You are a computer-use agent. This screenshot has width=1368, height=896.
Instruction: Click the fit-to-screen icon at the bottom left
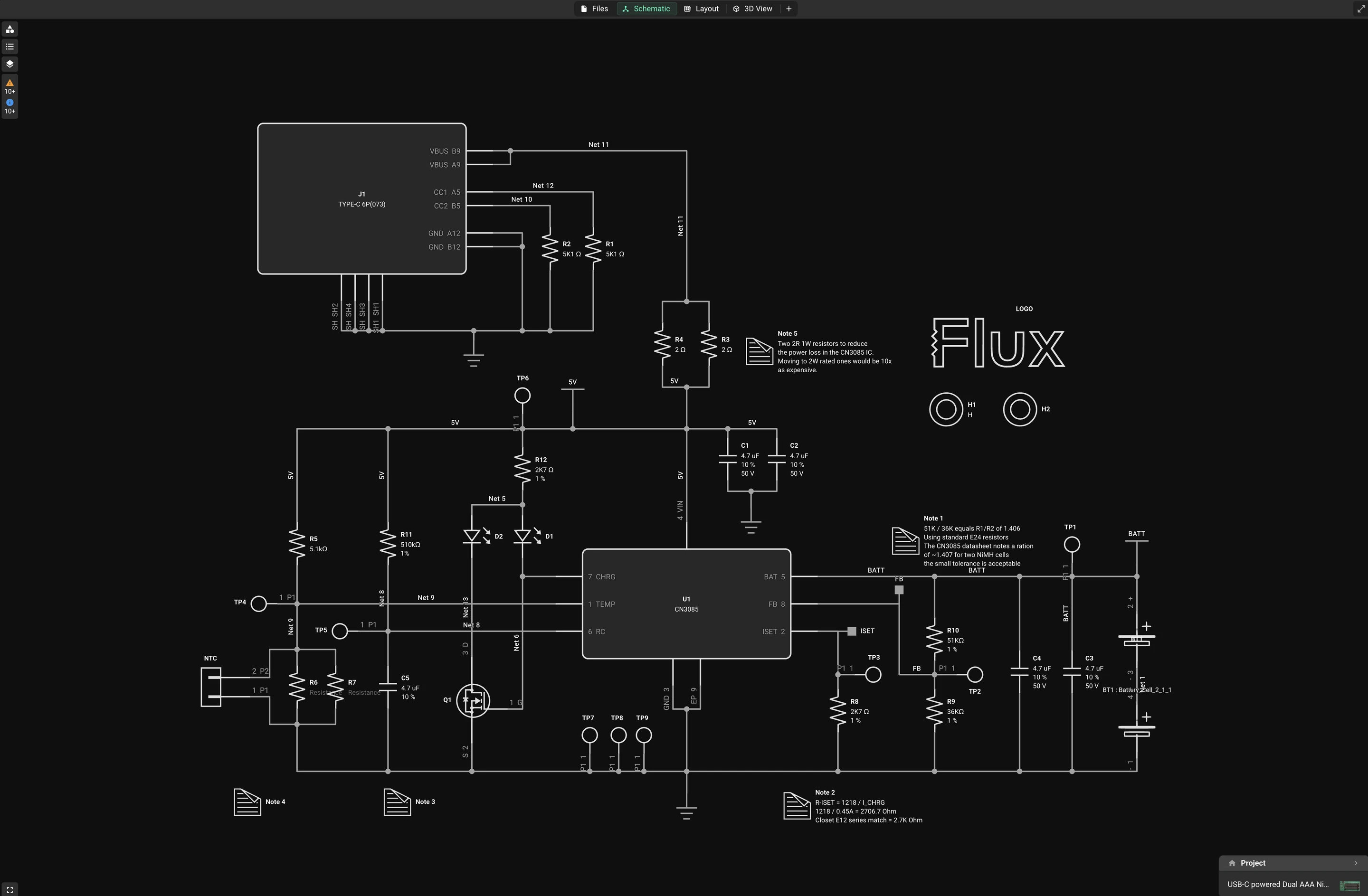(10, 889)
